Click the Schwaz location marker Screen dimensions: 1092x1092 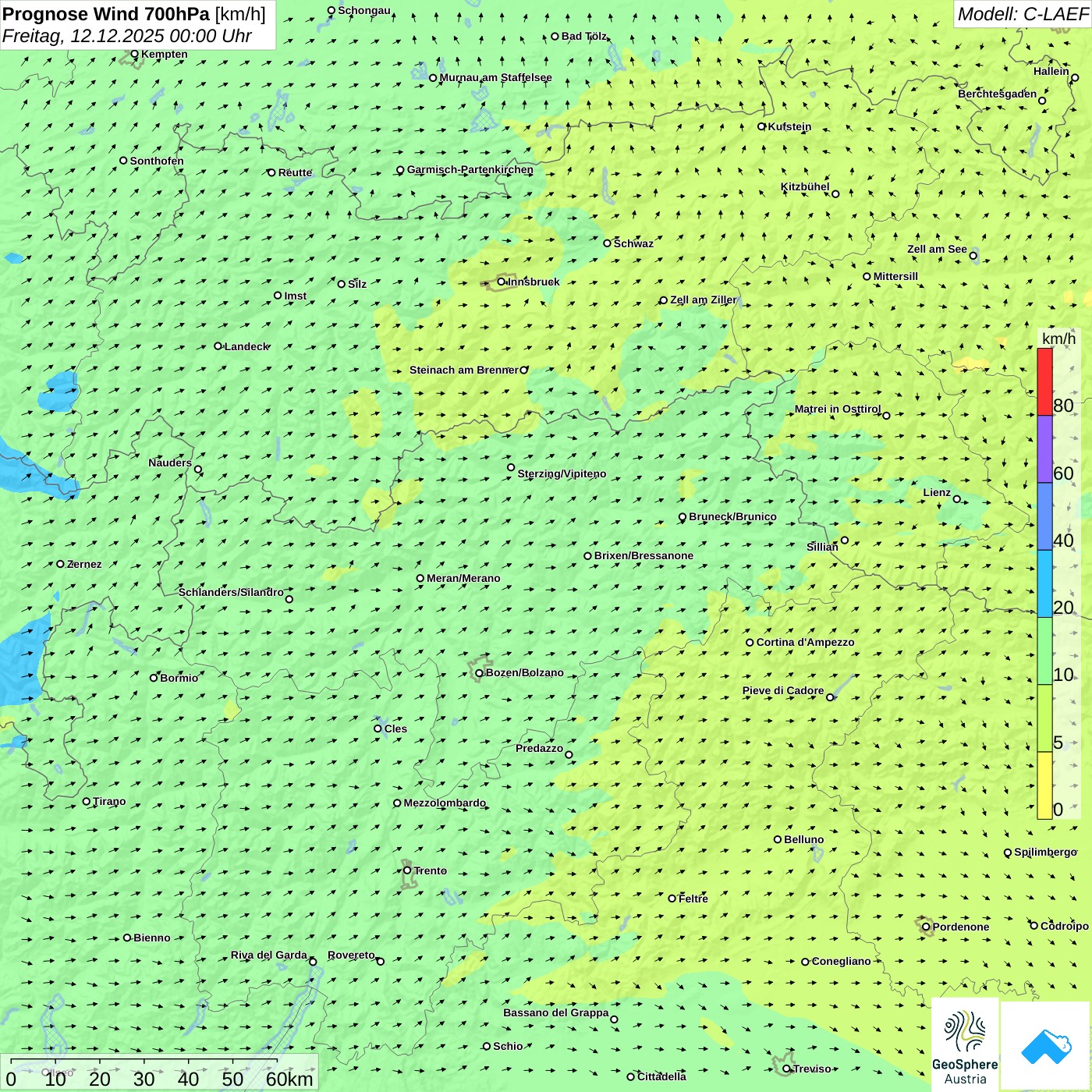(x=608, y=243)
